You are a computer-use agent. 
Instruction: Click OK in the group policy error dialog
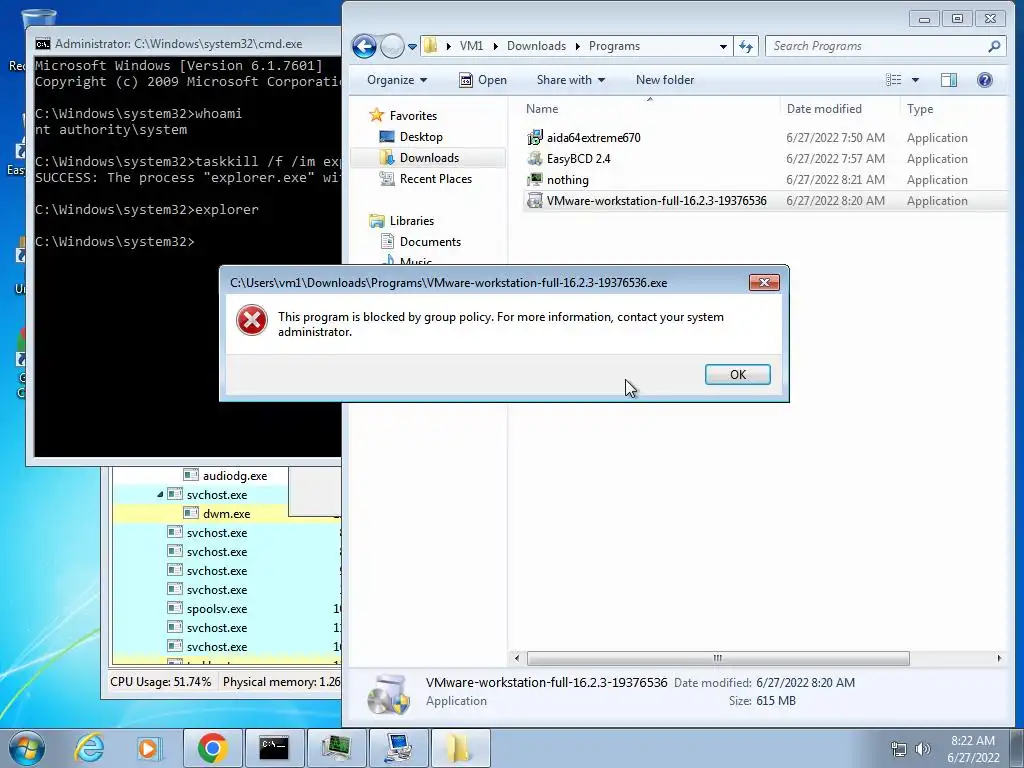(737, 374)
